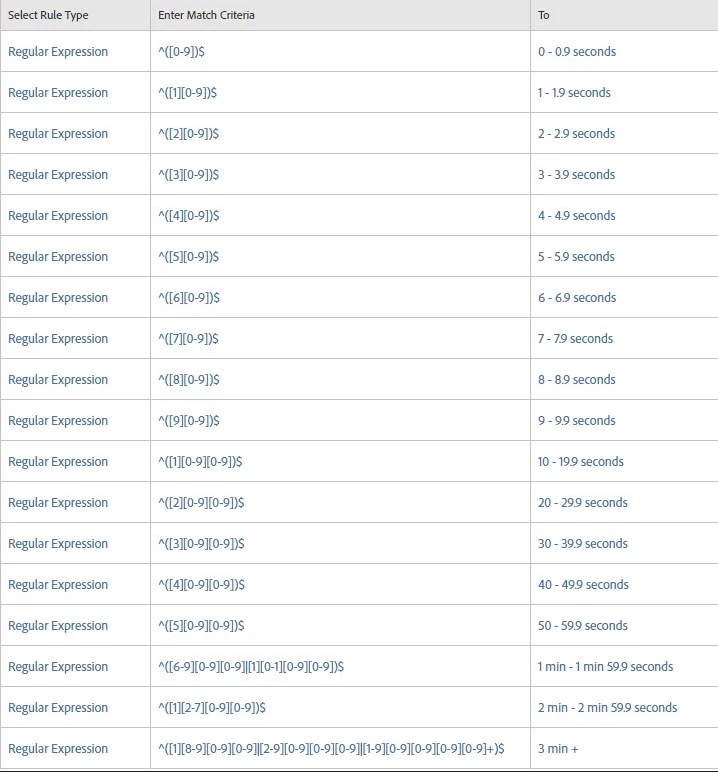Click the '4 - 4.9 seconds' value
This screenshot has width=718, height=772.
coord(577,216)
